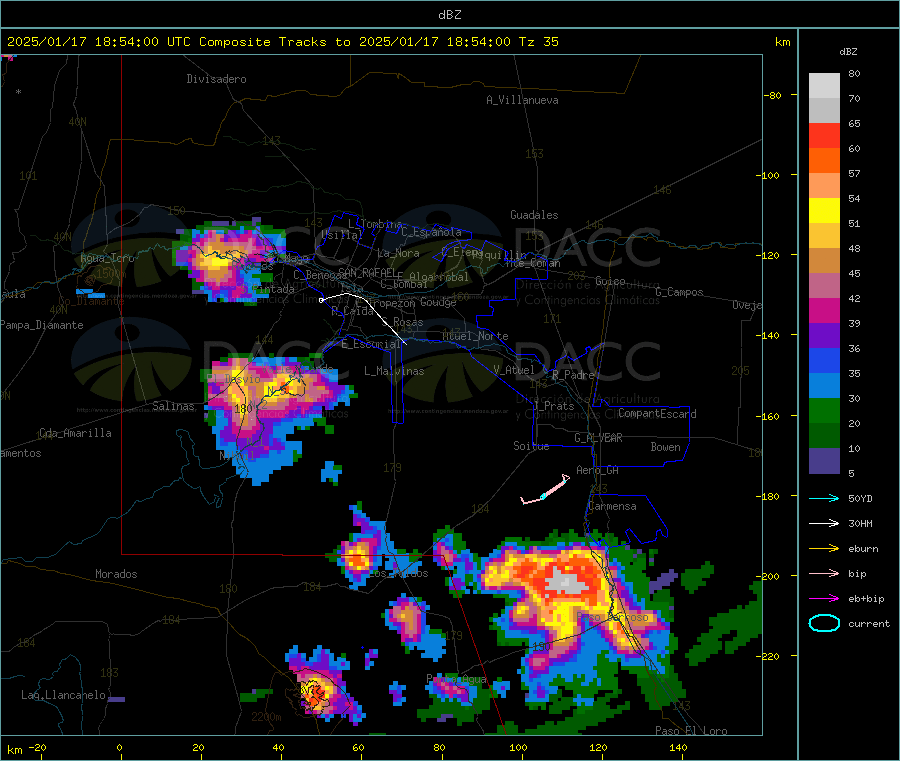Select the brown 45-48 dBZ swatch
This screenshot has height=761, width=900.
pos(824,261)
